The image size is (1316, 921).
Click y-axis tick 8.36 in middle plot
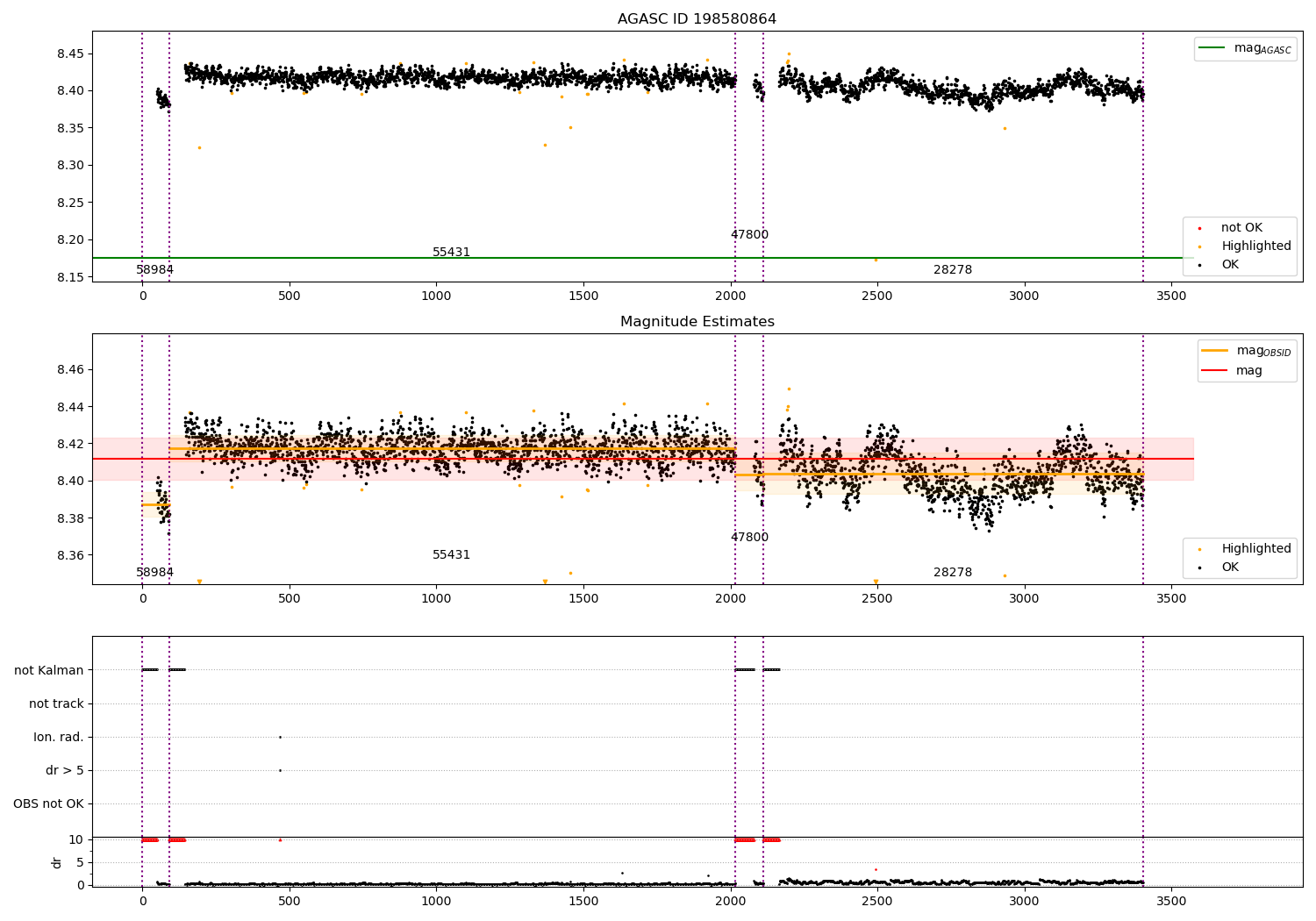coord(72,555)
